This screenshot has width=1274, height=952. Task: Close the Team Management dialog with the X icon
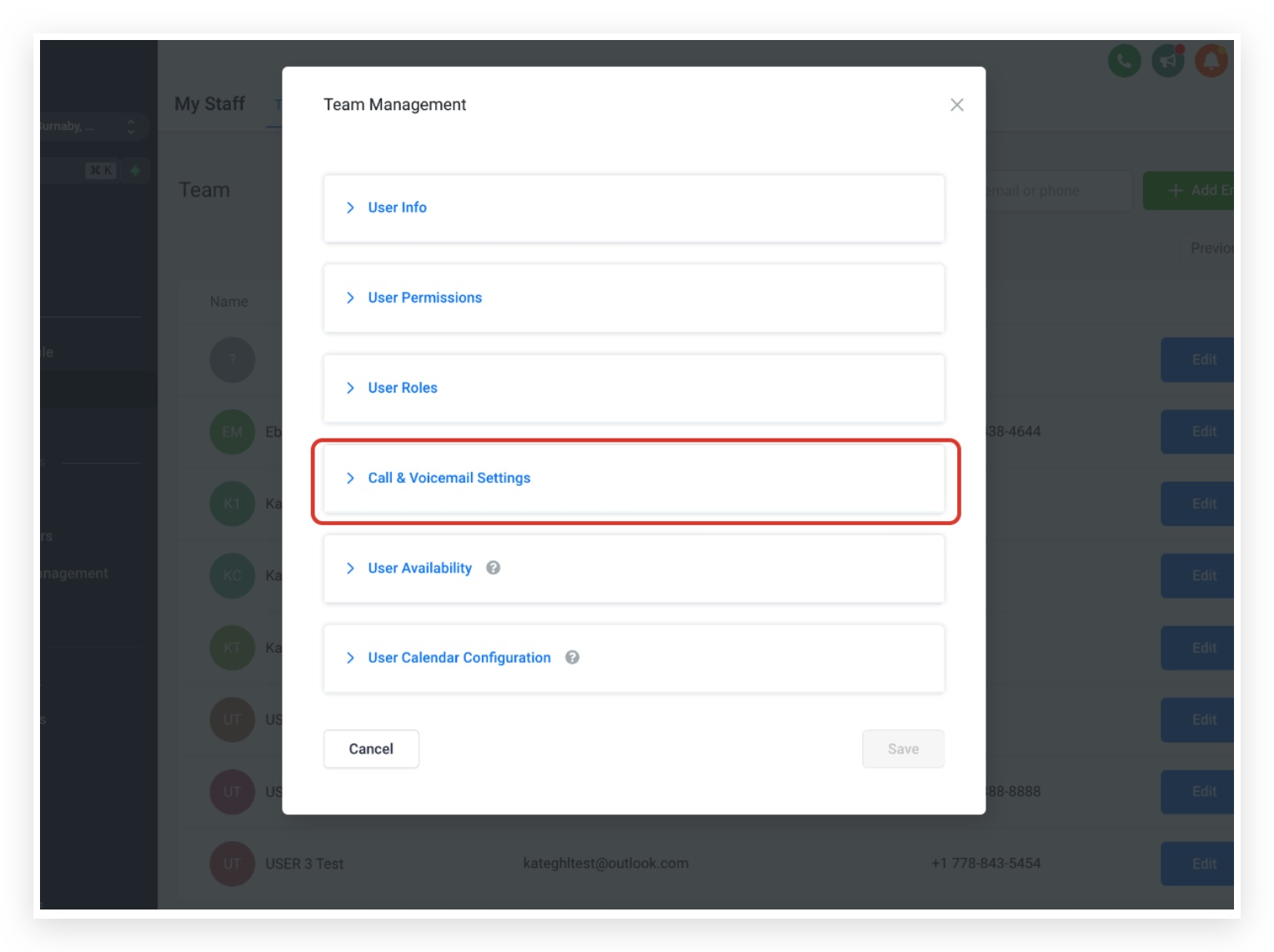pyautogui.click(x=956, y=105)
